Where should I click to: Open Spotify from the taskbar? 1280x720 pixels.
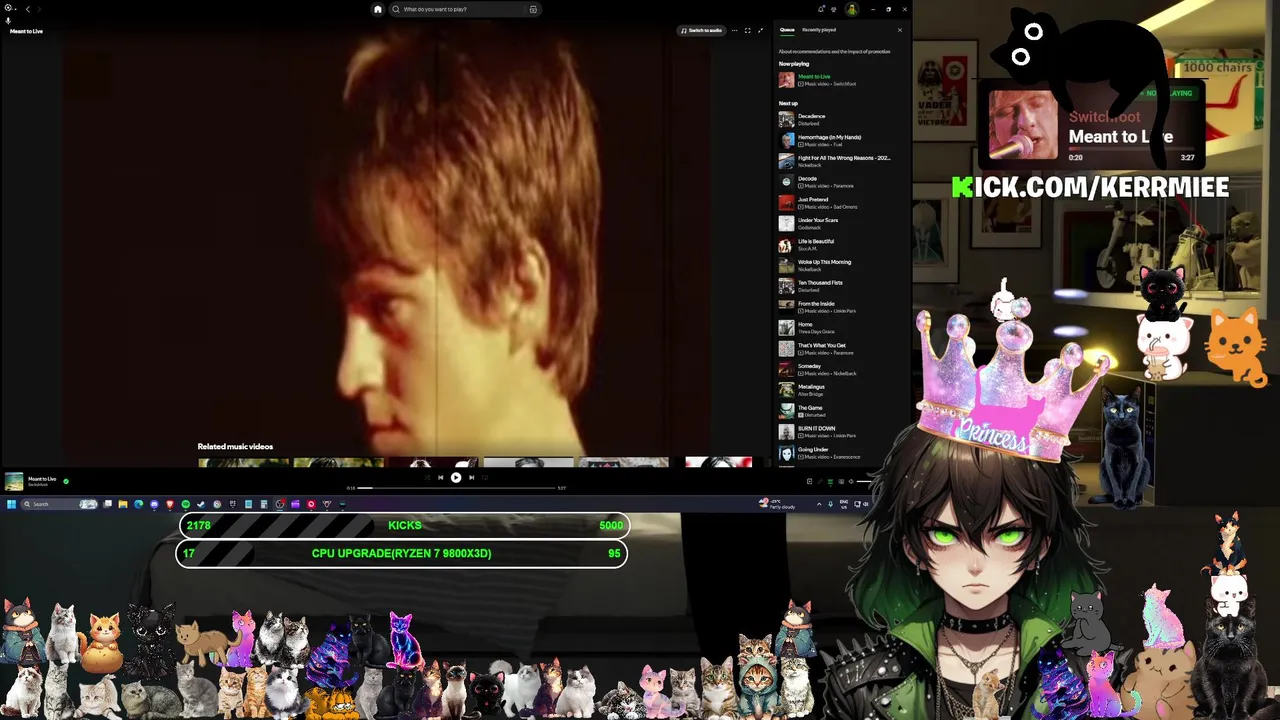[x=185, y=504]
